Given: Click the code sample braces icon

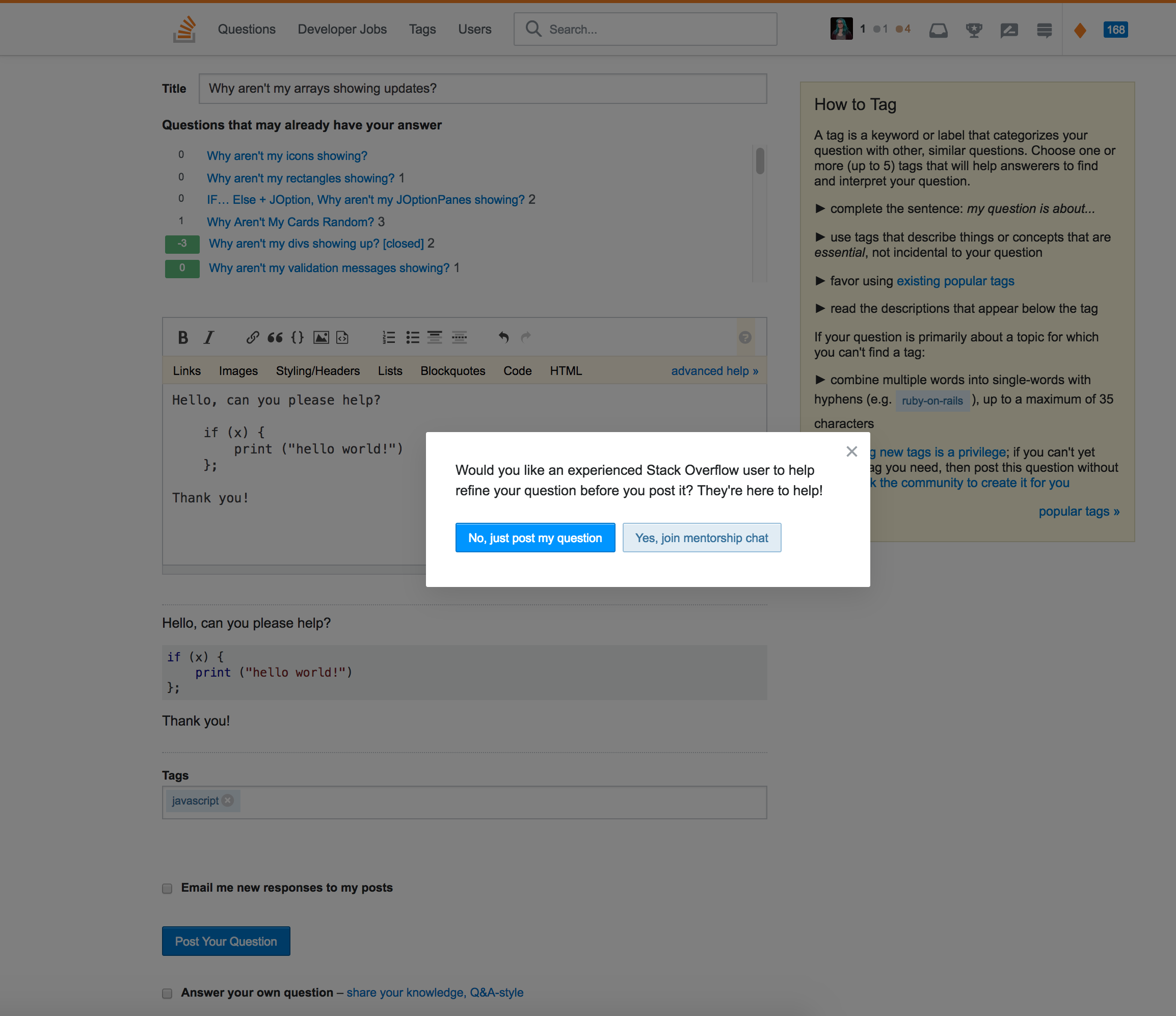Looking at the screenshot, I should (298, 338).
